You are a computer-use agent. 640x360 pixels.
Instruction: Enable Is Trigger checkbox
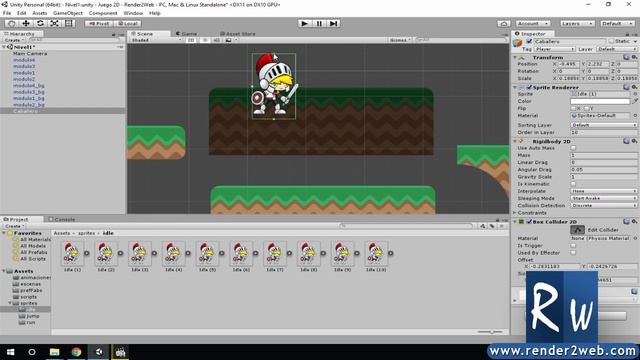coord(573,245)
